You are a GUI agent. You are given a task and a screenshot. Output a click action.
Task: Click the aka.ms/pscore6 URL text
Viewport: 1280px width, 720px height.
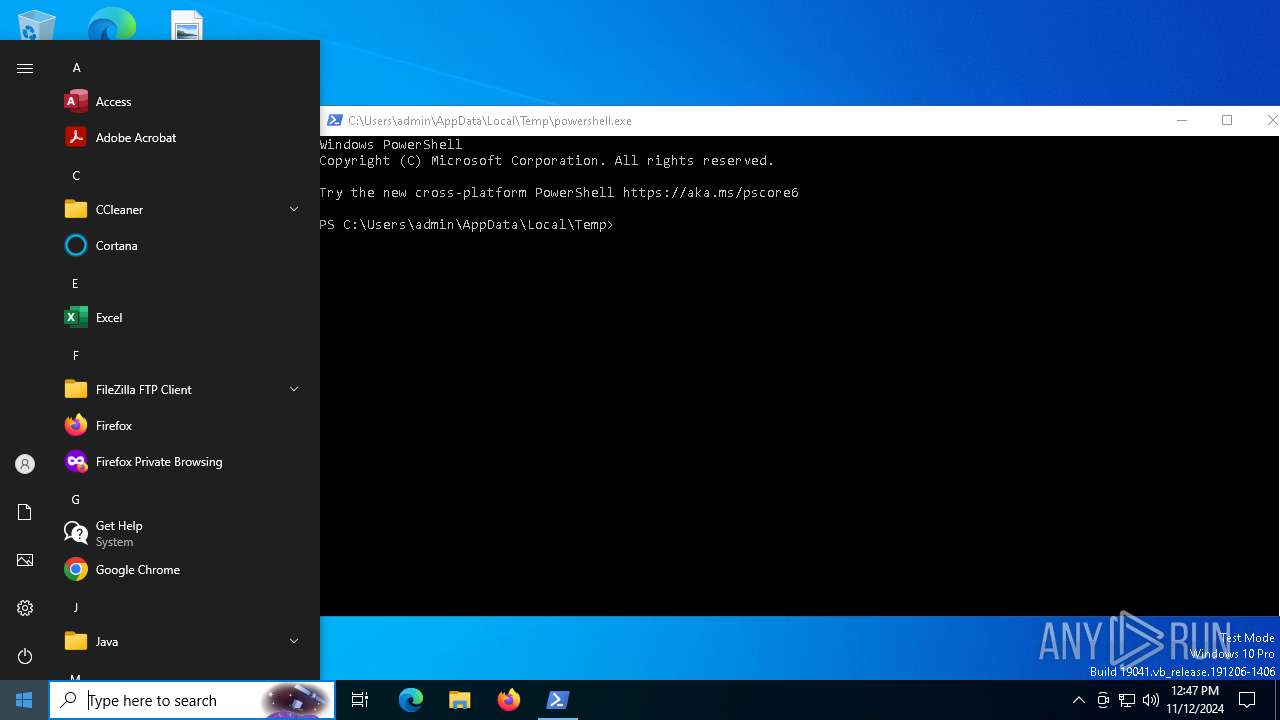tap(710, 193)
